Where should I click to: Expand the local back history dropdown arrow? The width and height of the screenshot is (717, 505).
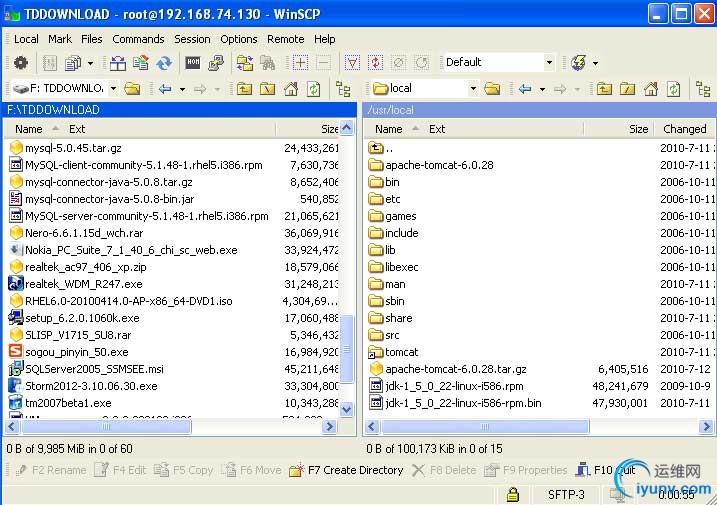[x=182, y=89]
